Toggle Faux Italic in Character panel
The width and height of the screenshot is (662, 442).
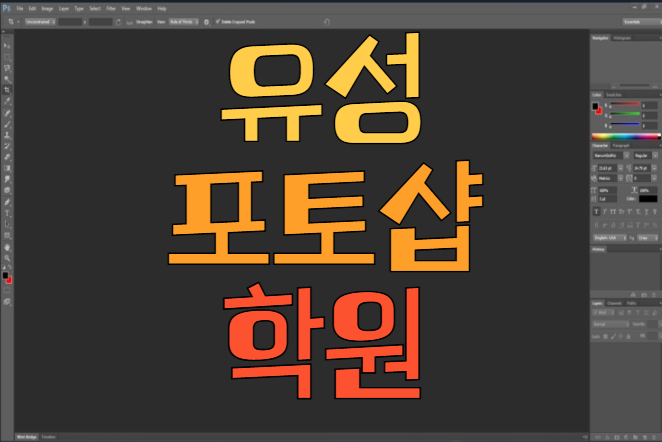(x=605, y=212)
